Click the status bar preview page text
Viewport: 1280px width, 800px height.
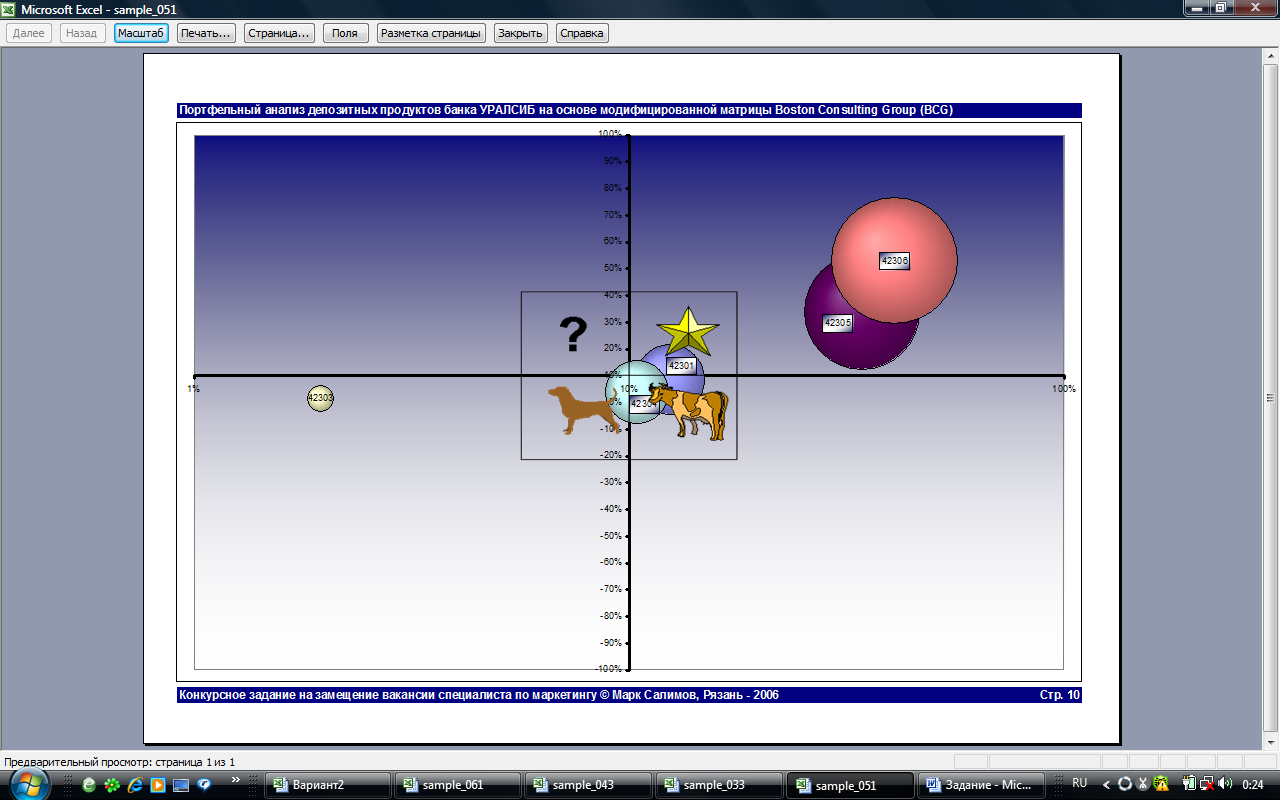click(120, 762)
